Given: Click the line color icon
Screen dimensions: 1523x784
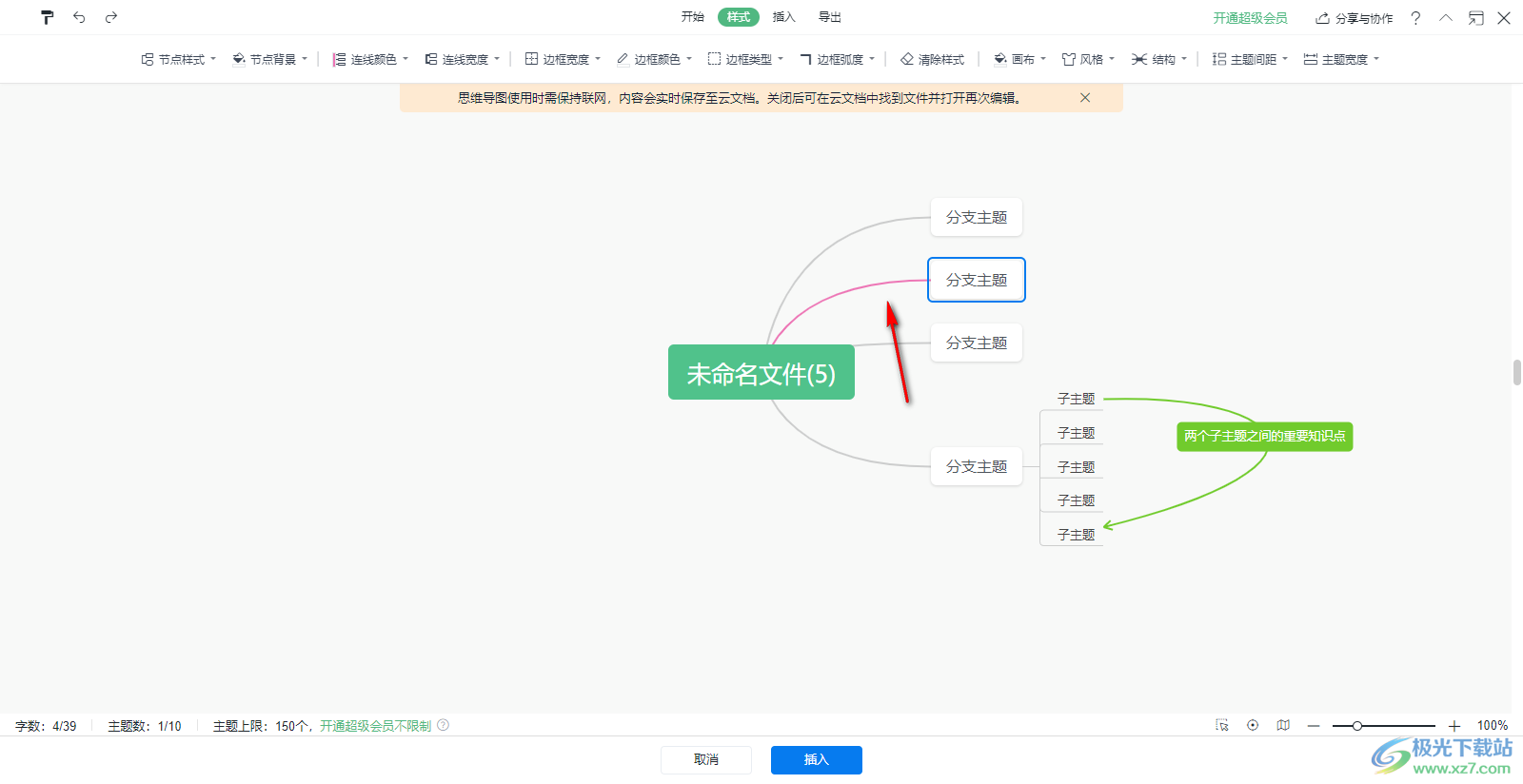Looking at the screenshot, I should (x=339, y=59).
